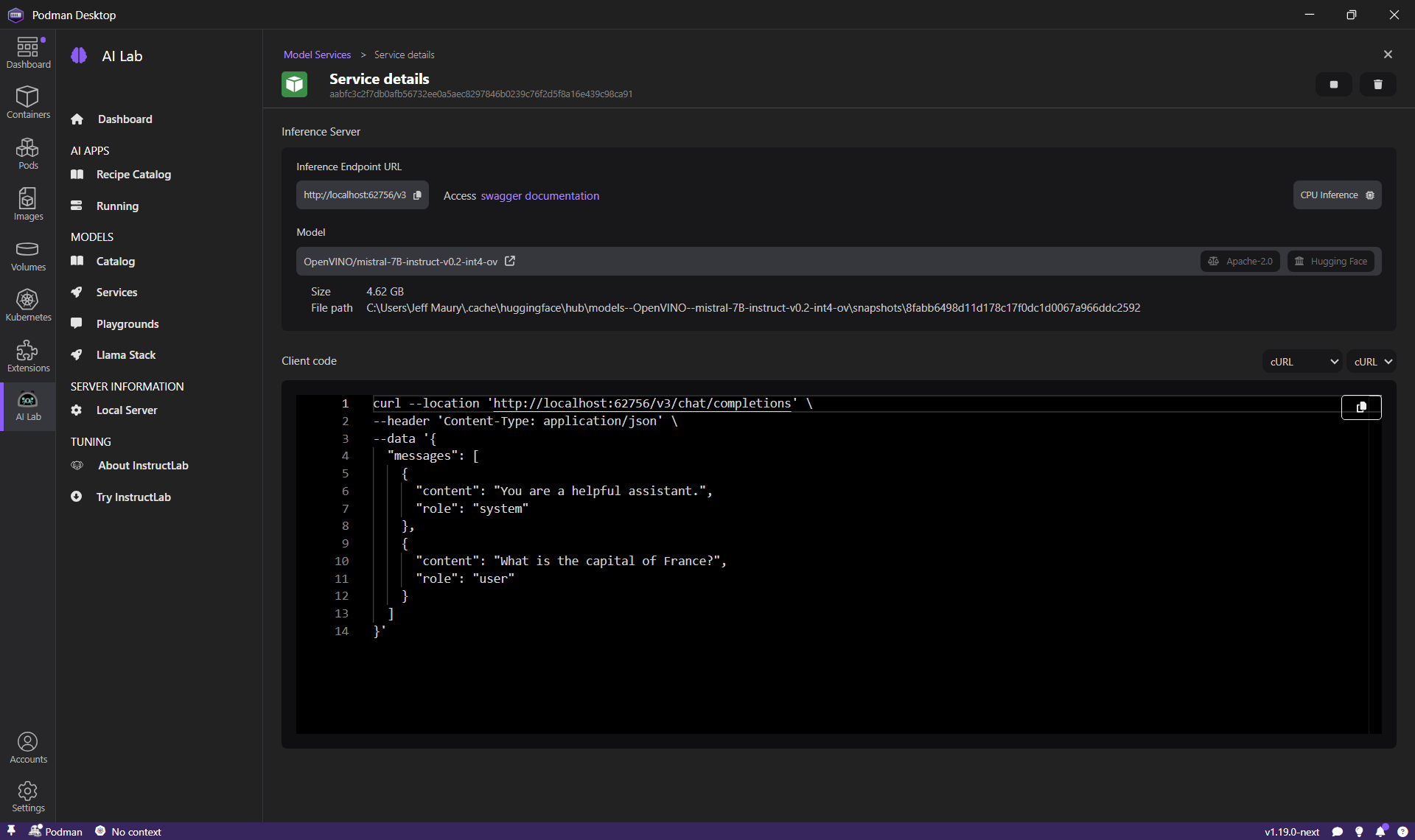Open the swagger documentation link
Image resolution: width=1415 pixels, height=840 pixels.
(540, 195)
